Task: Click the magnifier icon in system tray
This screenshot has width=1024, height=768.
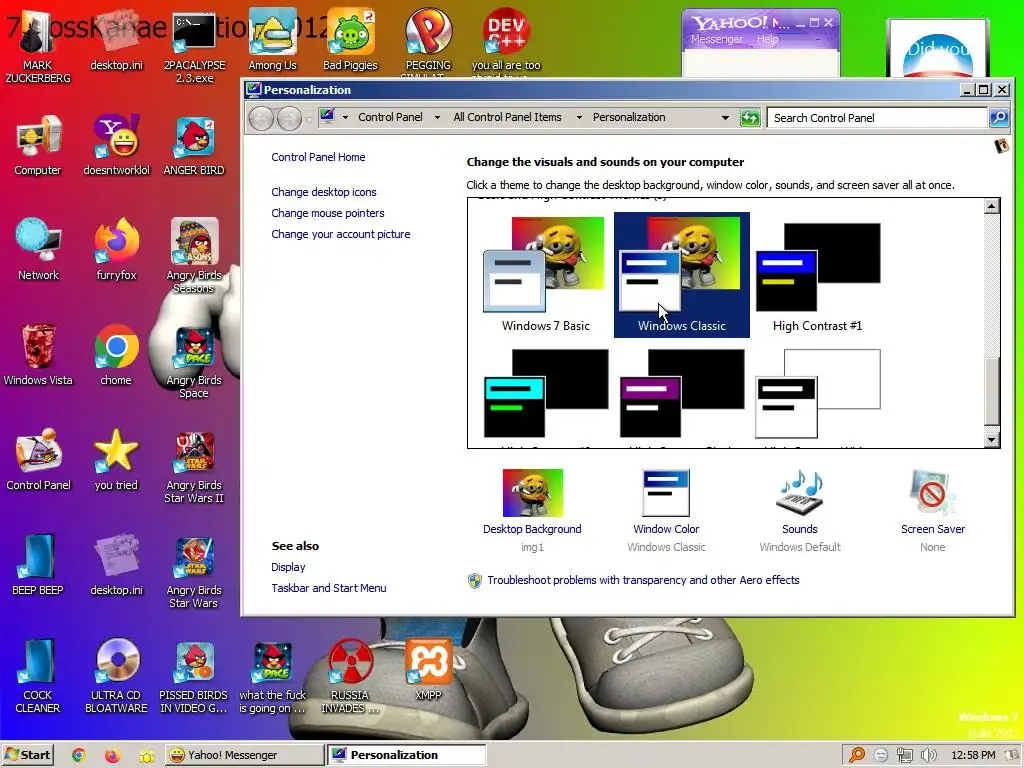Action: (857, 755)
